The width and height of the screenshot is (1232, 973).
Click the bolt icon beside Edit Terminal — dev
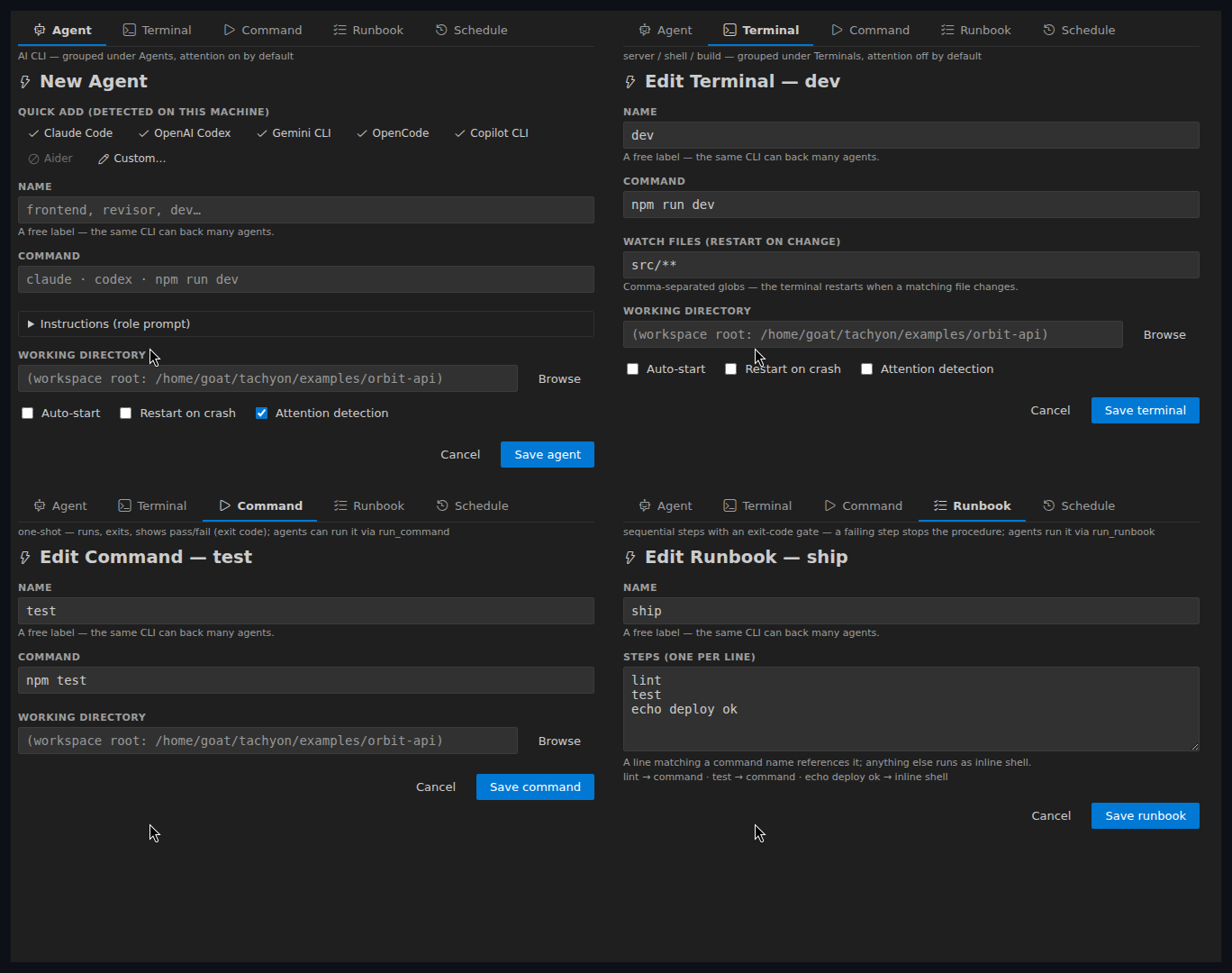click(630, 82)
